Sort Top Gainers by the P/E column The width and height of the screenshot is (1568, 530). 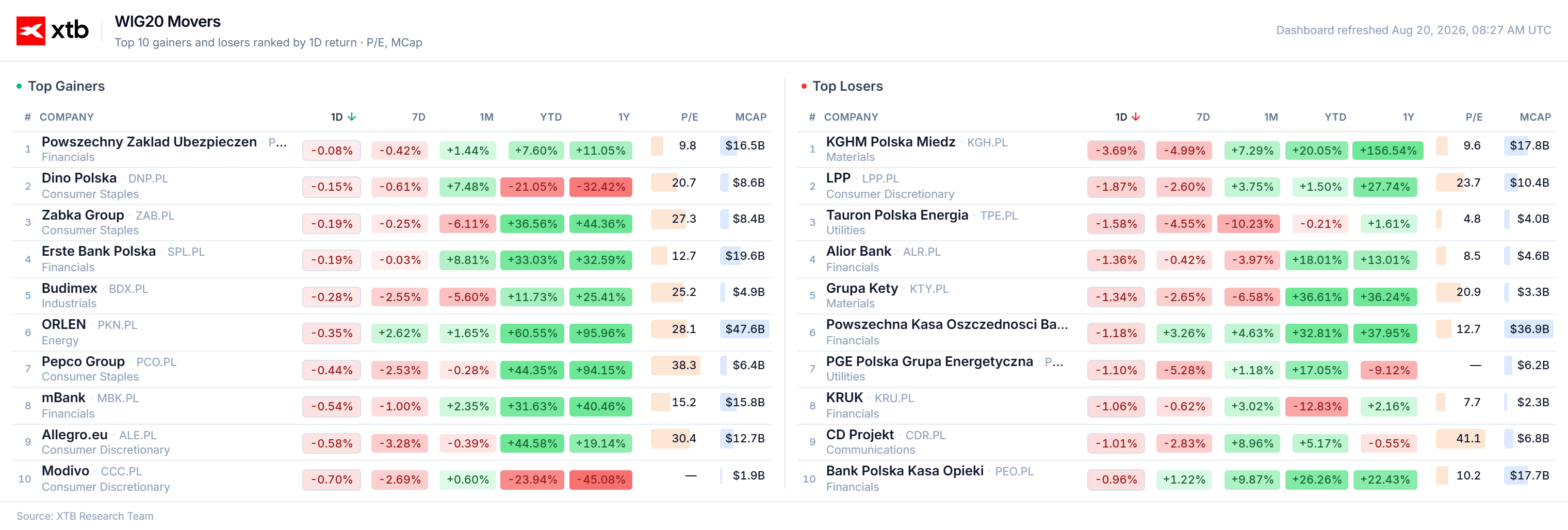point(690,117)
